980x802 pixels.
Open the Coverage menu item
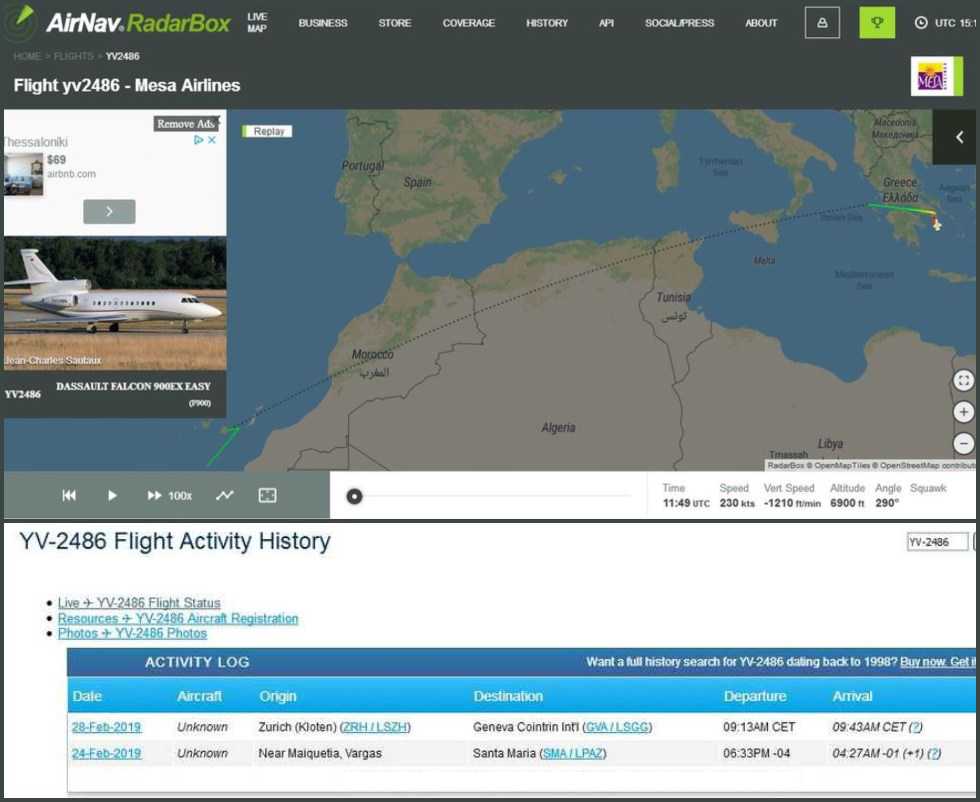tap(469, 23)
